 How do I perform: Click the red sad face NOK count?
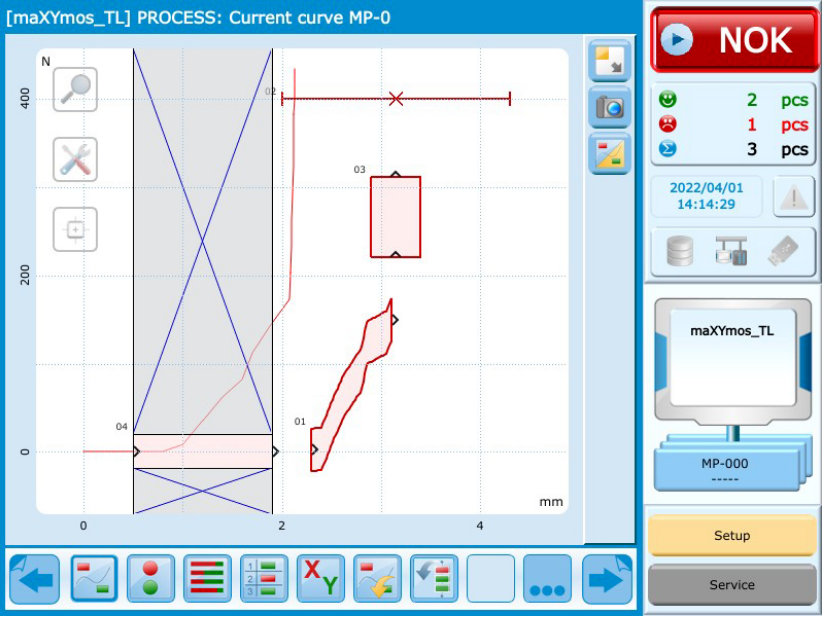[x=668, y=124]
